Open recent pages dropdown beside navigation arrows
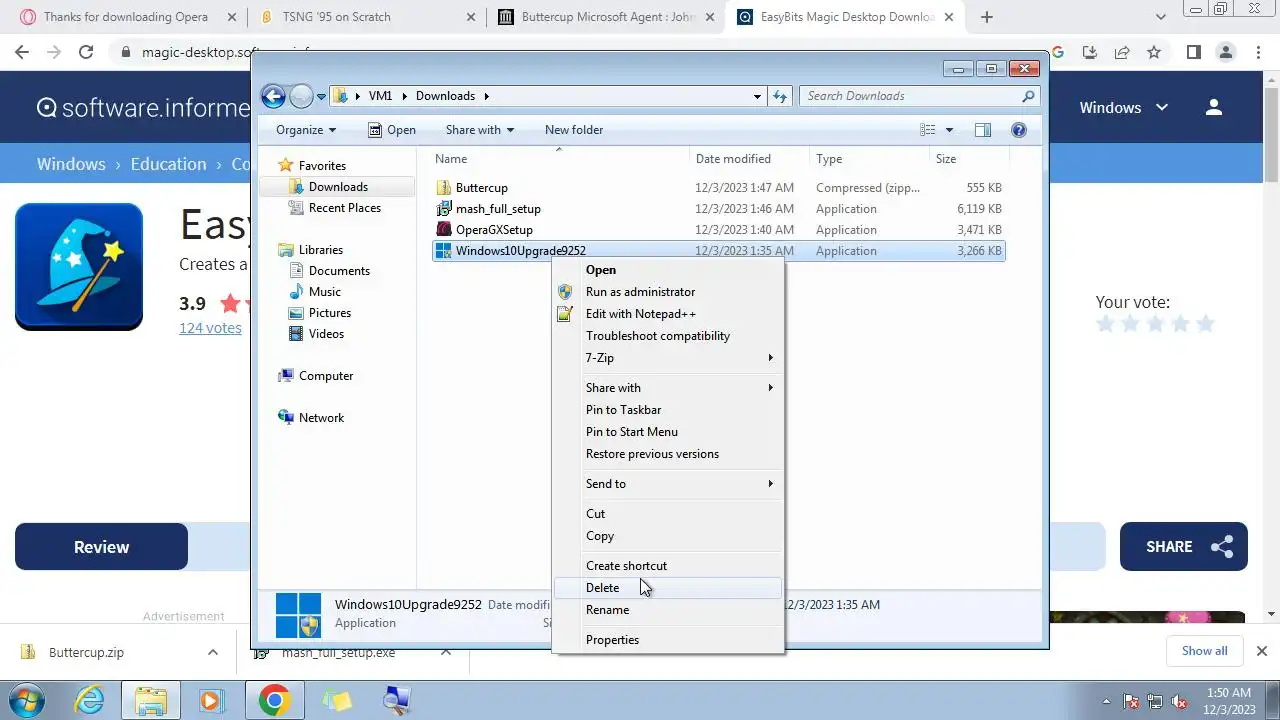The height and width of the screenshot is (720, 1280). [322, 97]
